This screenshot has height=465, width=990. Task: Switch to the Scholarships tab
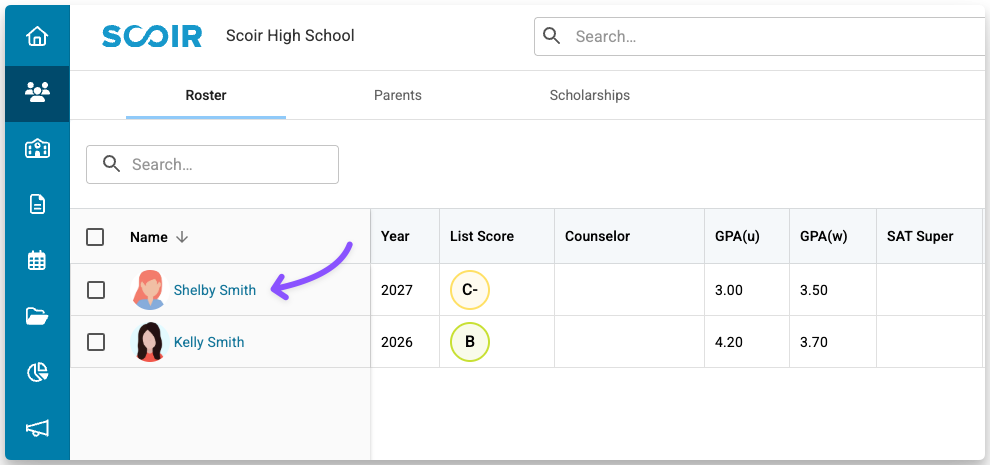click(x=589, y=96)
